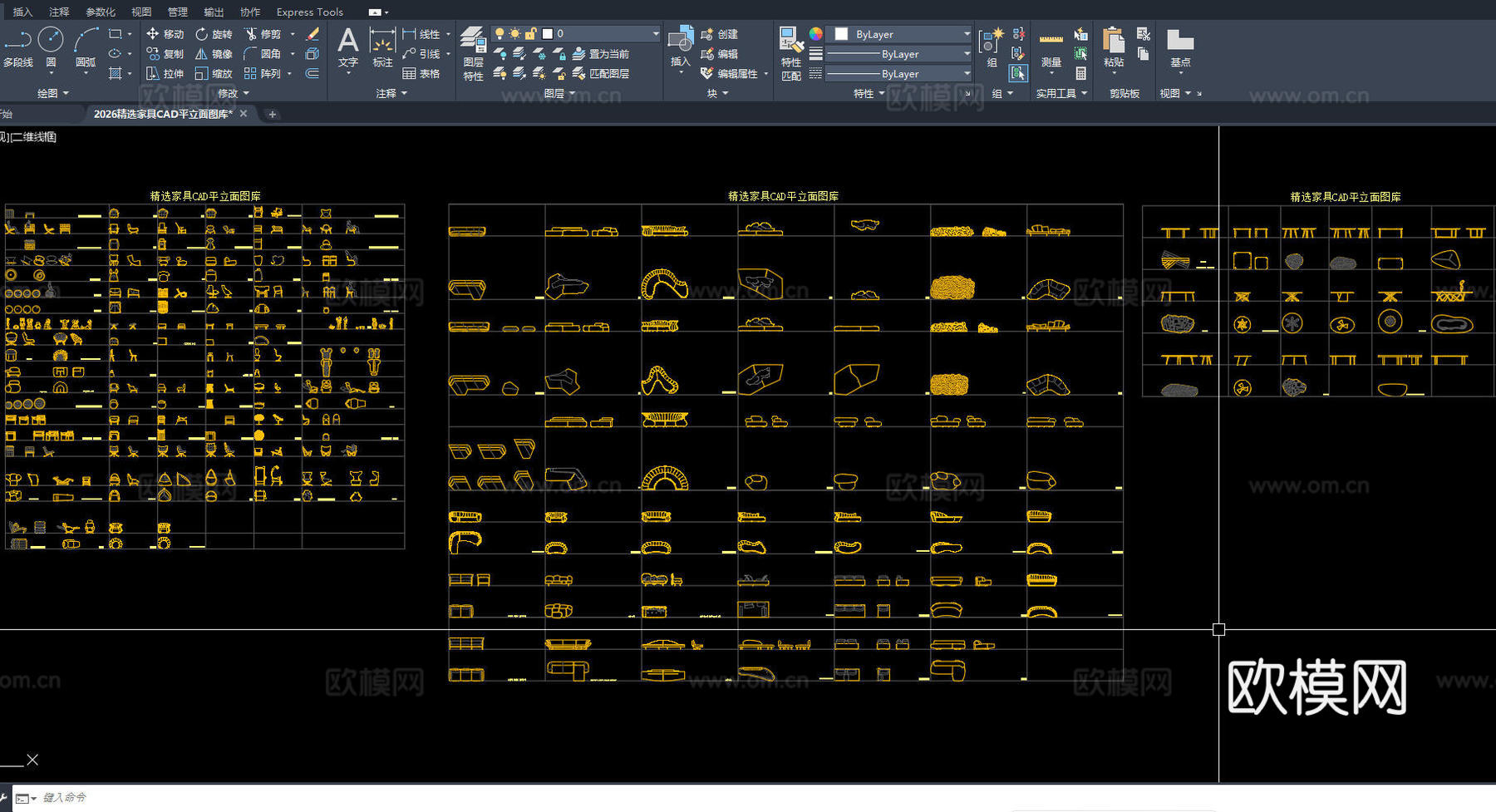This screenshot has width=1496, height=812.
Task: Click Edit Attributes (编辑属性) button
Action: coord(730,73)
